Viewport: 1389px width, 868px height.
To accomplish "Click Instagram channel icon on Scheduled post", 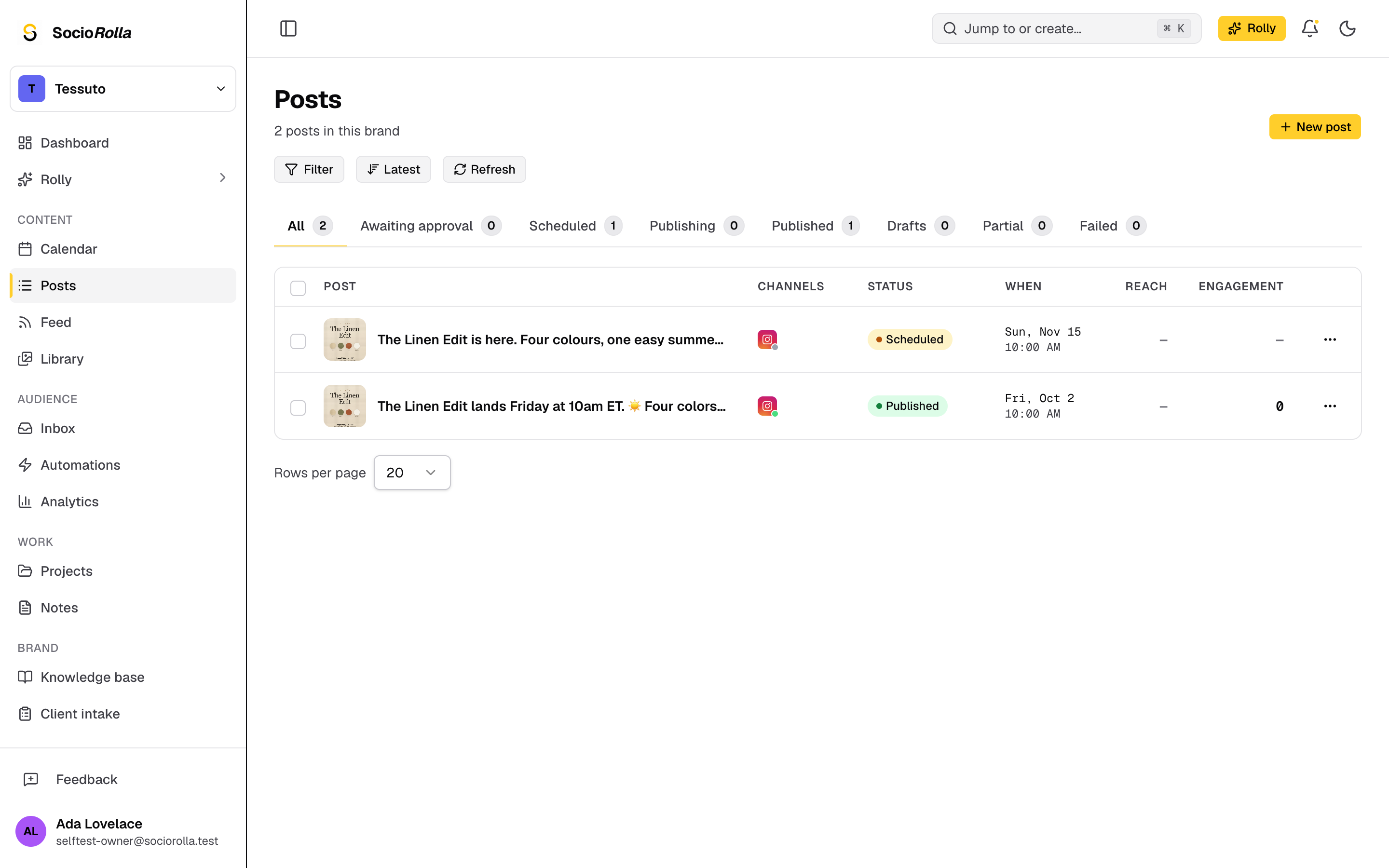I will pos(767,339).
